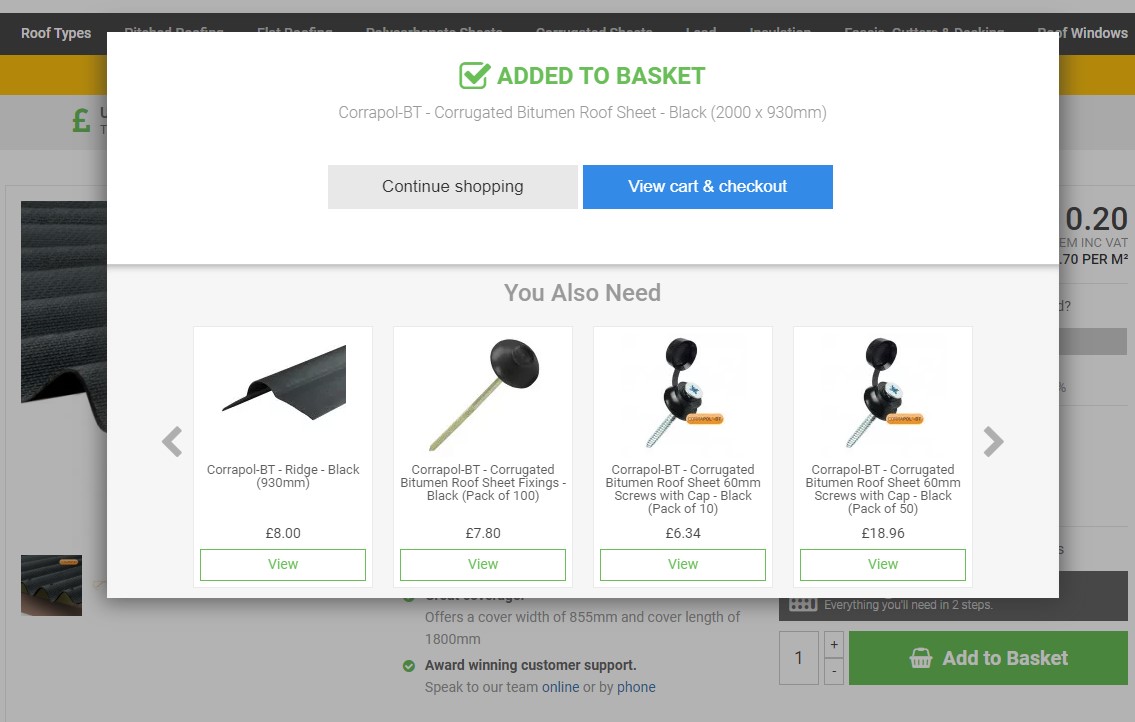This screenshot has width=1135, height=722.
Task: View the Roof Sheet Fixings Pack of 100
Action: click(483, 565)
